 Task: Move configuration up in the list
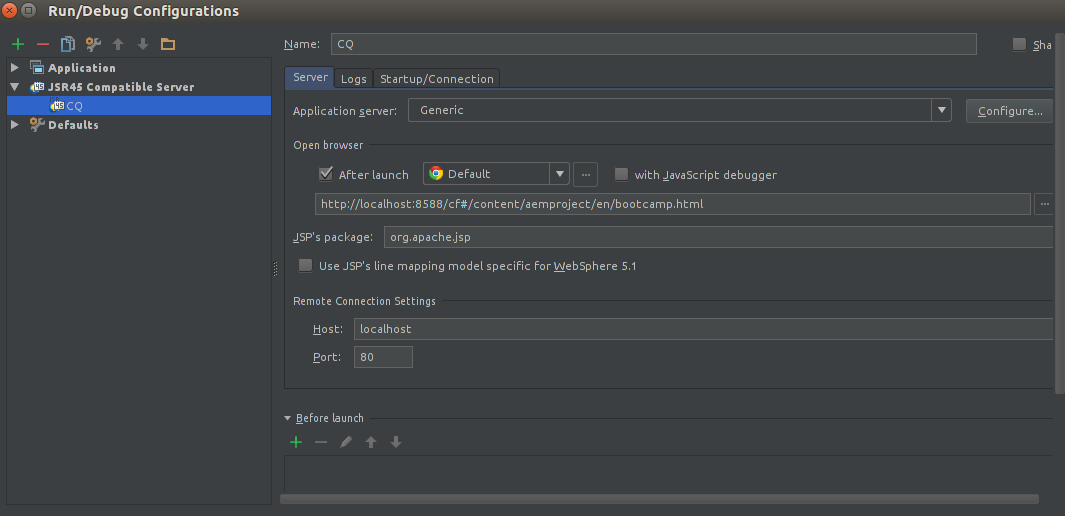point(118,44)
